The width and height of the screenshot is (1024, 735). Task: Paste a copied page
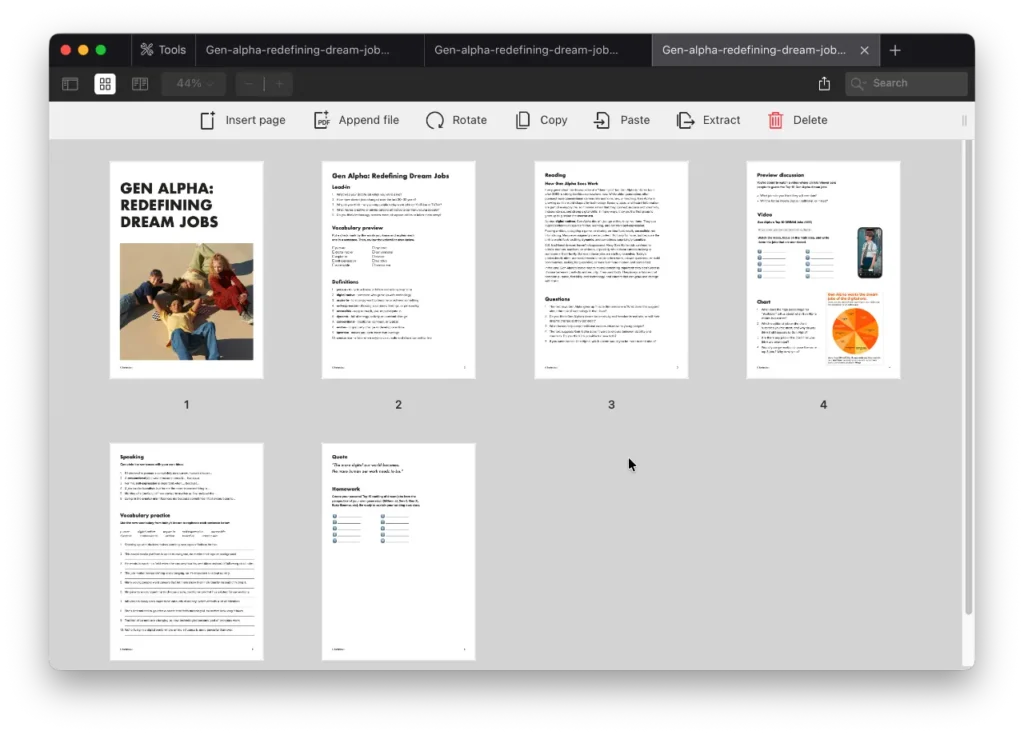(x=621, y=119)
